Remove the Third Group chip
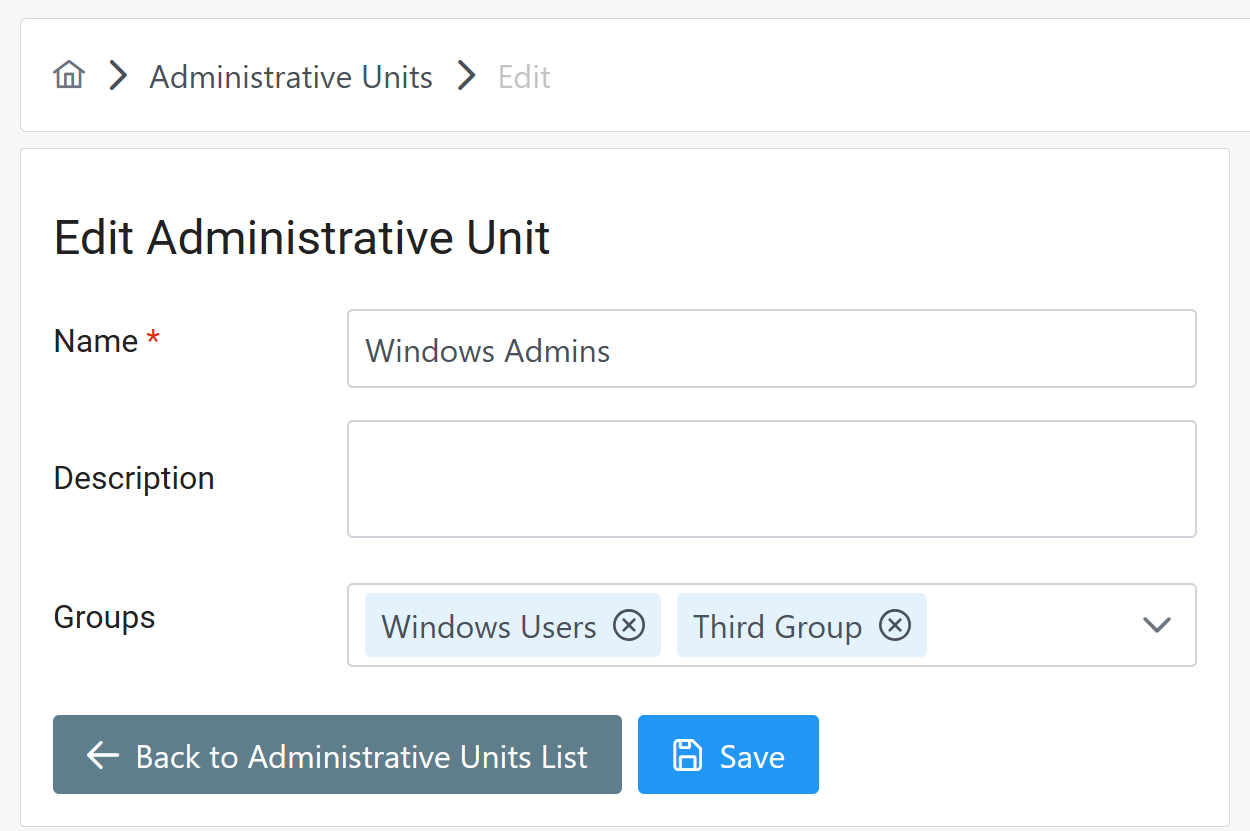 tap(895, 626)
